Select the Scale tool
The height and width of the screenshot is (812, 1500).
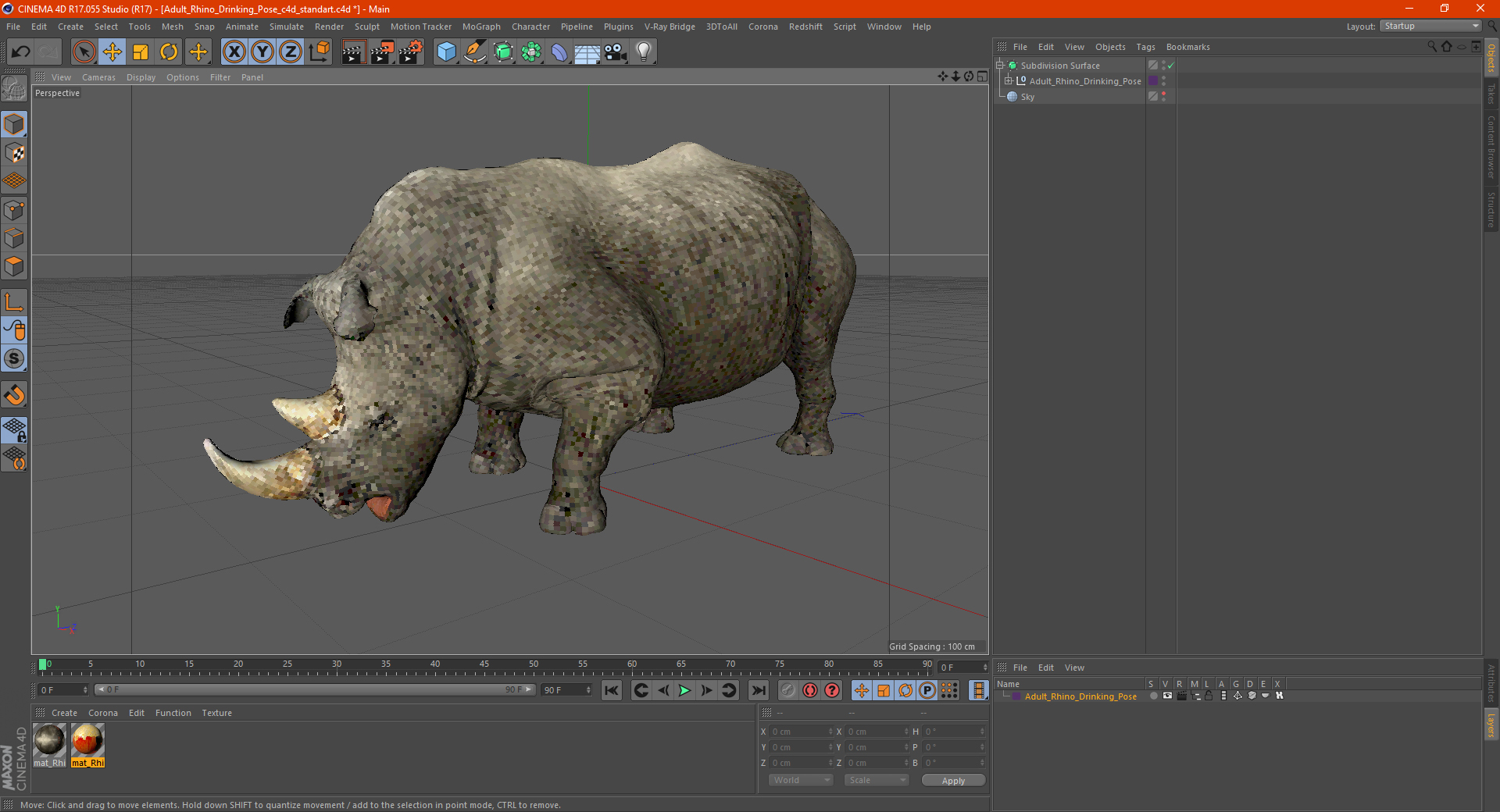point(141,52)
